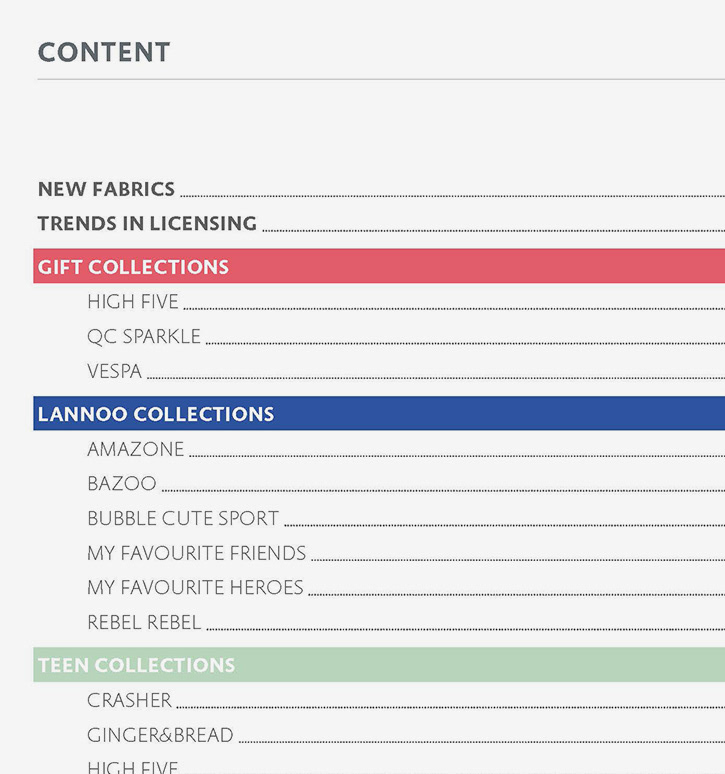Open HIGH FIVE under Teen Collections
This screenshot has width=725, height=774.
tap(133, 768)
